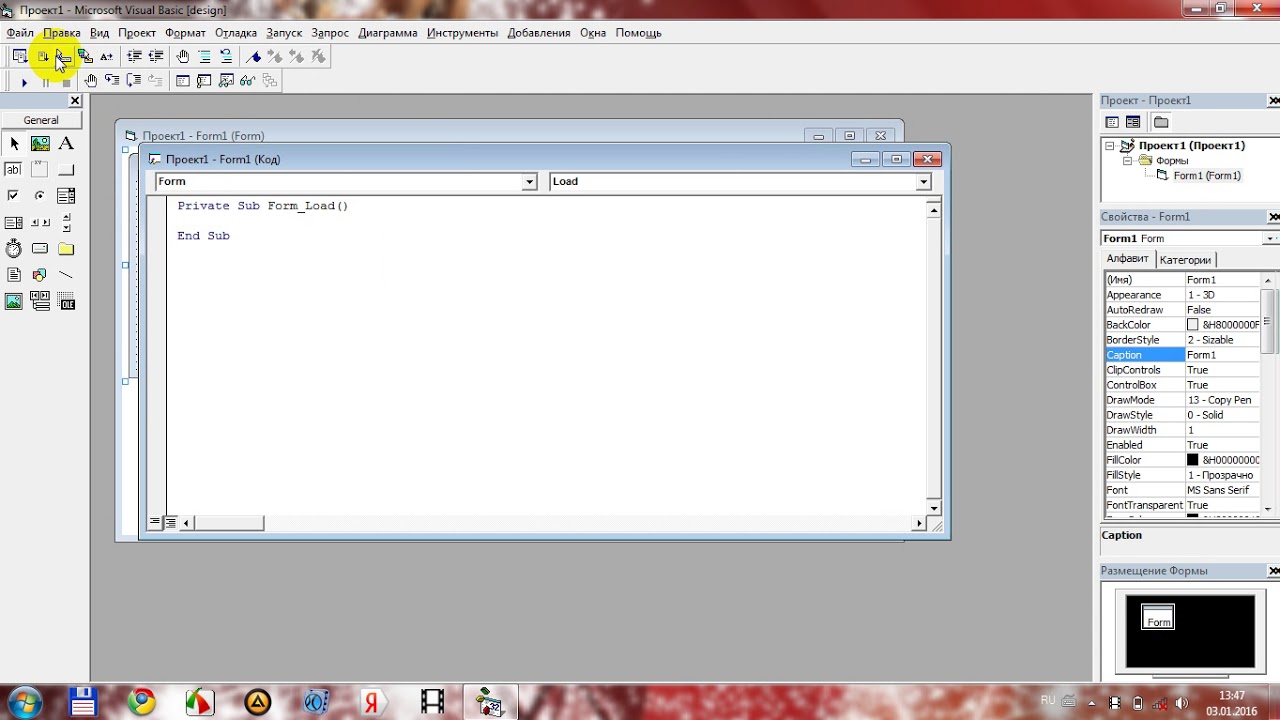Viewport: 1280px width, 720px height.
Task: Select the FileListBox control tool
Action: coord(14,274)
